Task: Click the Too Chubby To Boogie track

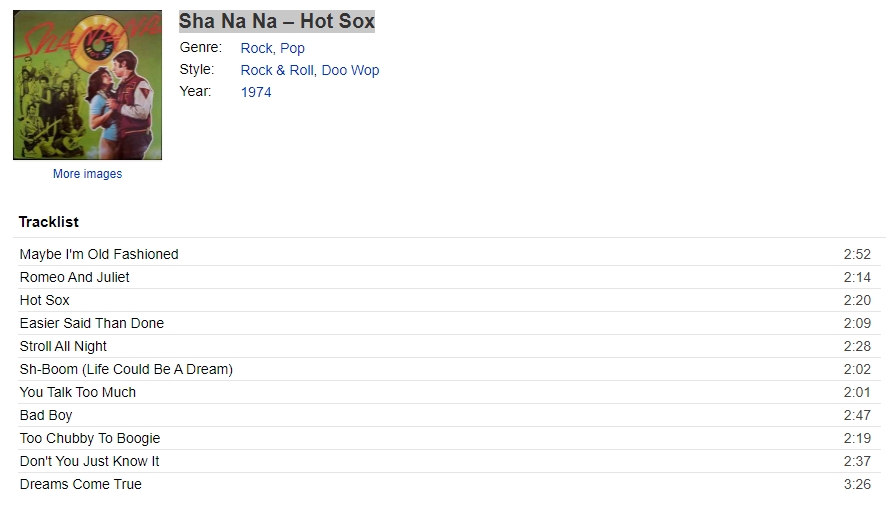Action: click(90, 438)
